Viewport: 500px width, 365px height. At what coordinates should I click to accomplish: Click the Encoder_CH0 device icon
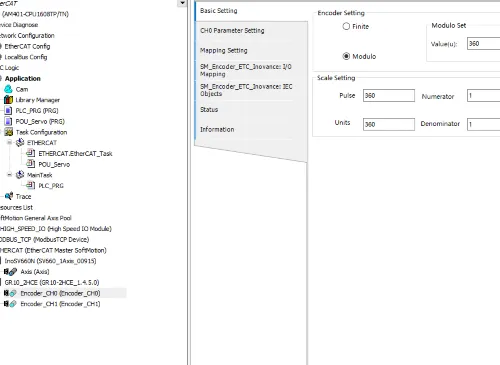(x=10, y=293)
